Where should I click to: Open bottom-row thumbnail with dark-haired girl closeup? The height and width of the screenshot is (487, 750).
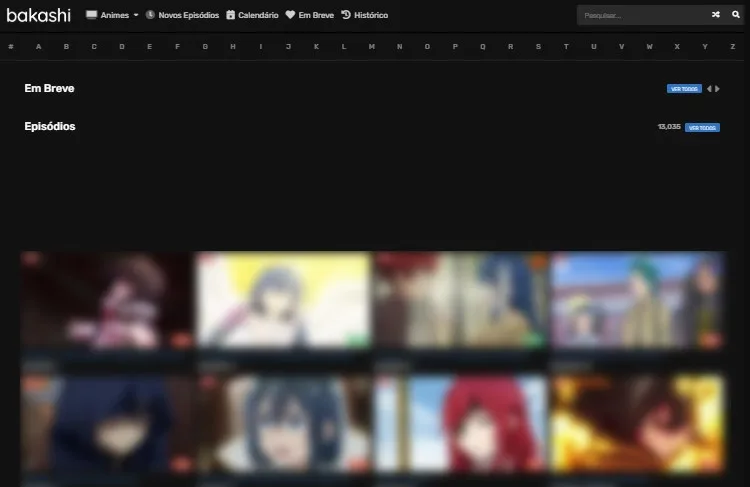(284, 424)
